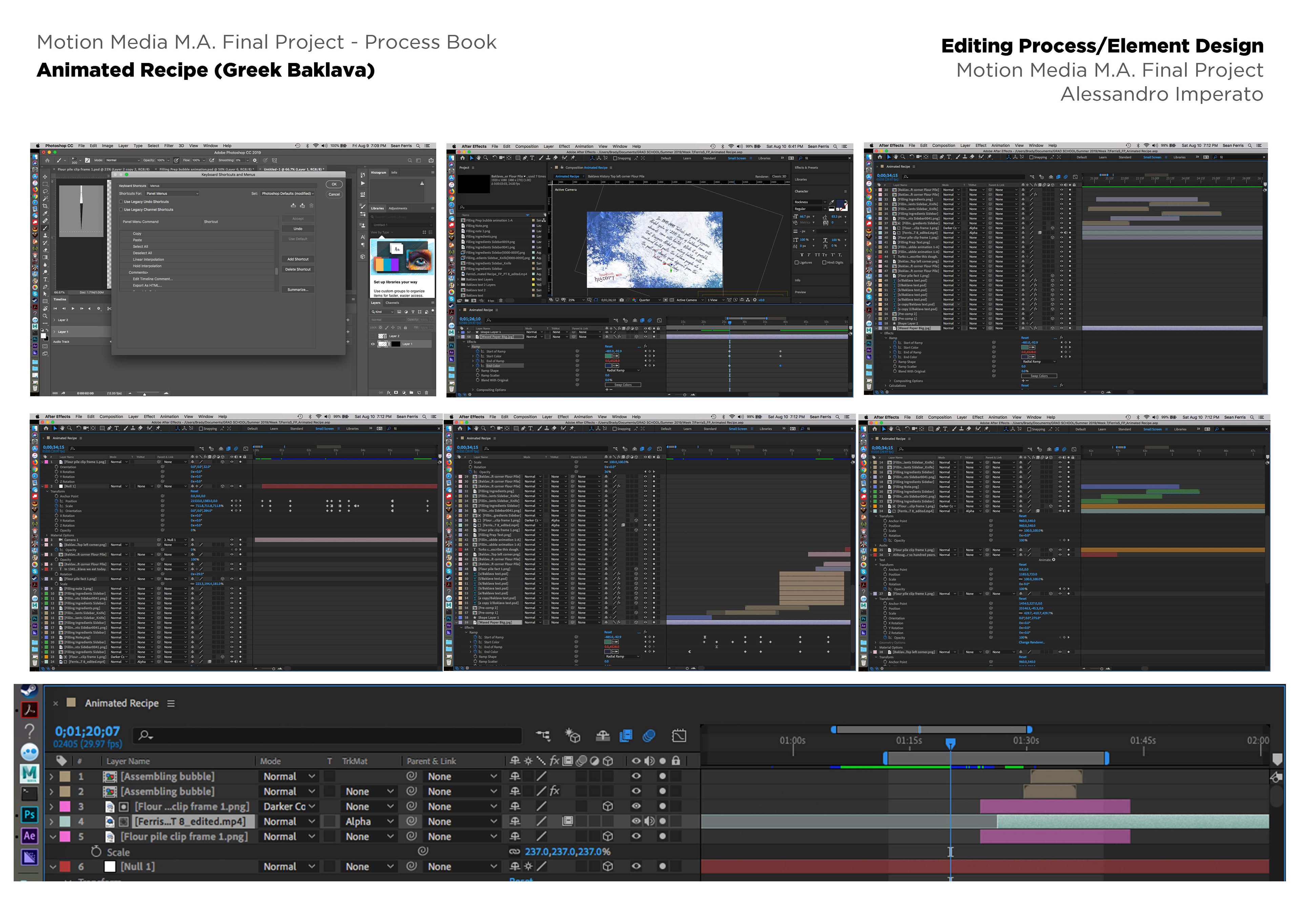Click the 0;01;20;07 current timecode field
The image size is (1301, 924).
tap(87, 731)
